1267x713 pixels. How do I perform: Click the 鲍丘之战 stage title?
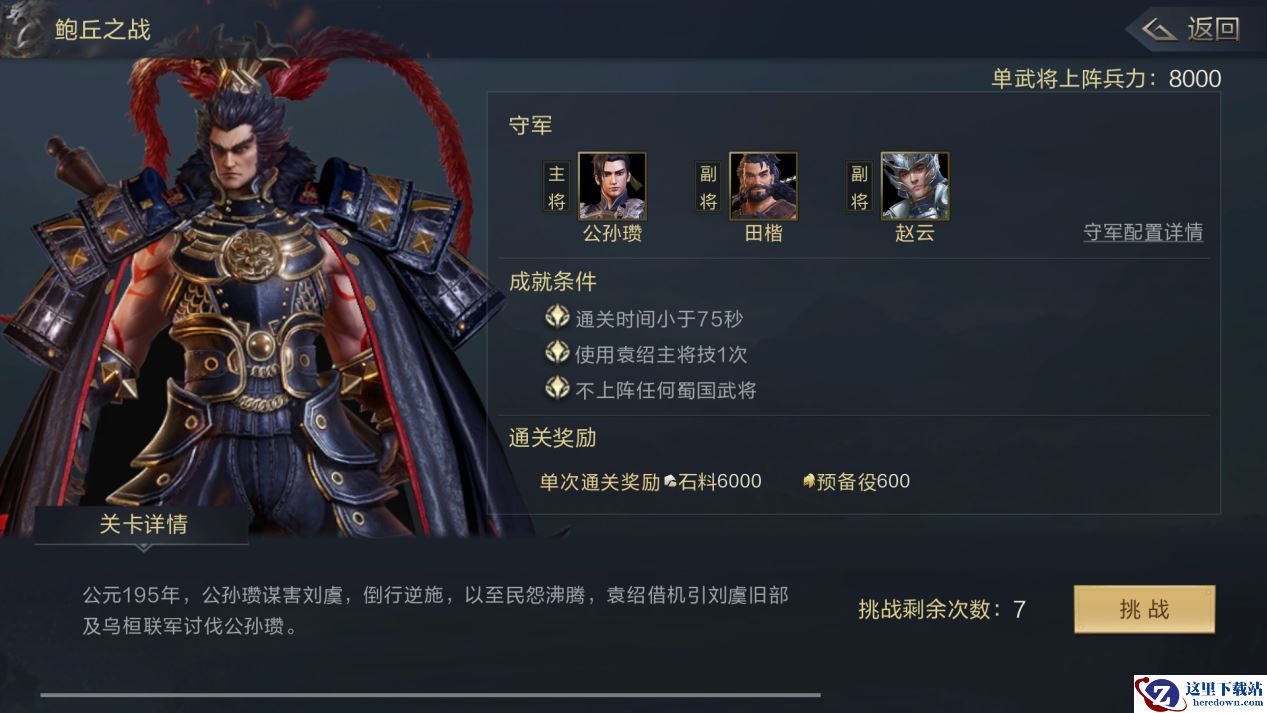coord(103,29)
